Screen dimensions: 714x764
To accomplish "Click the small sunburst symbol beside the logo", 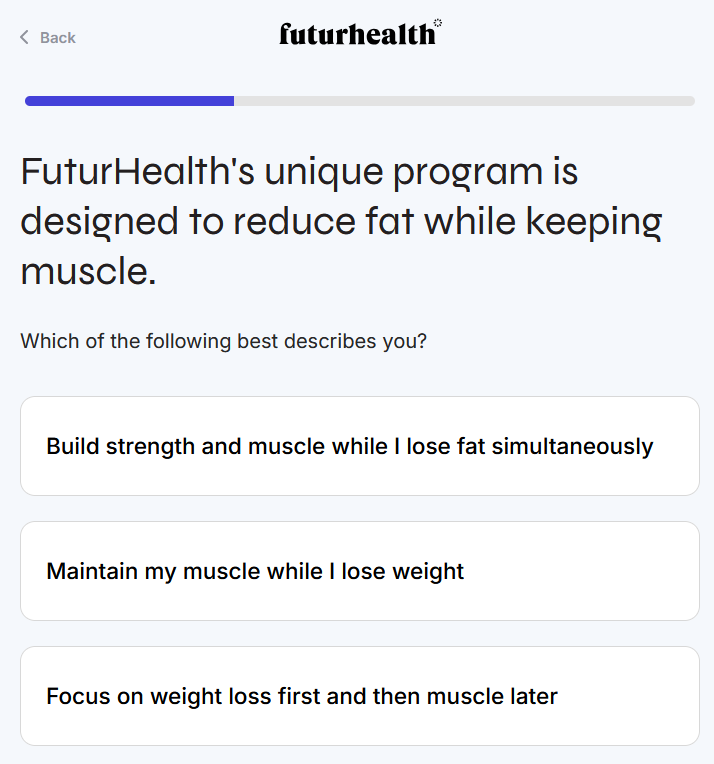I will (x=438, y=22).
